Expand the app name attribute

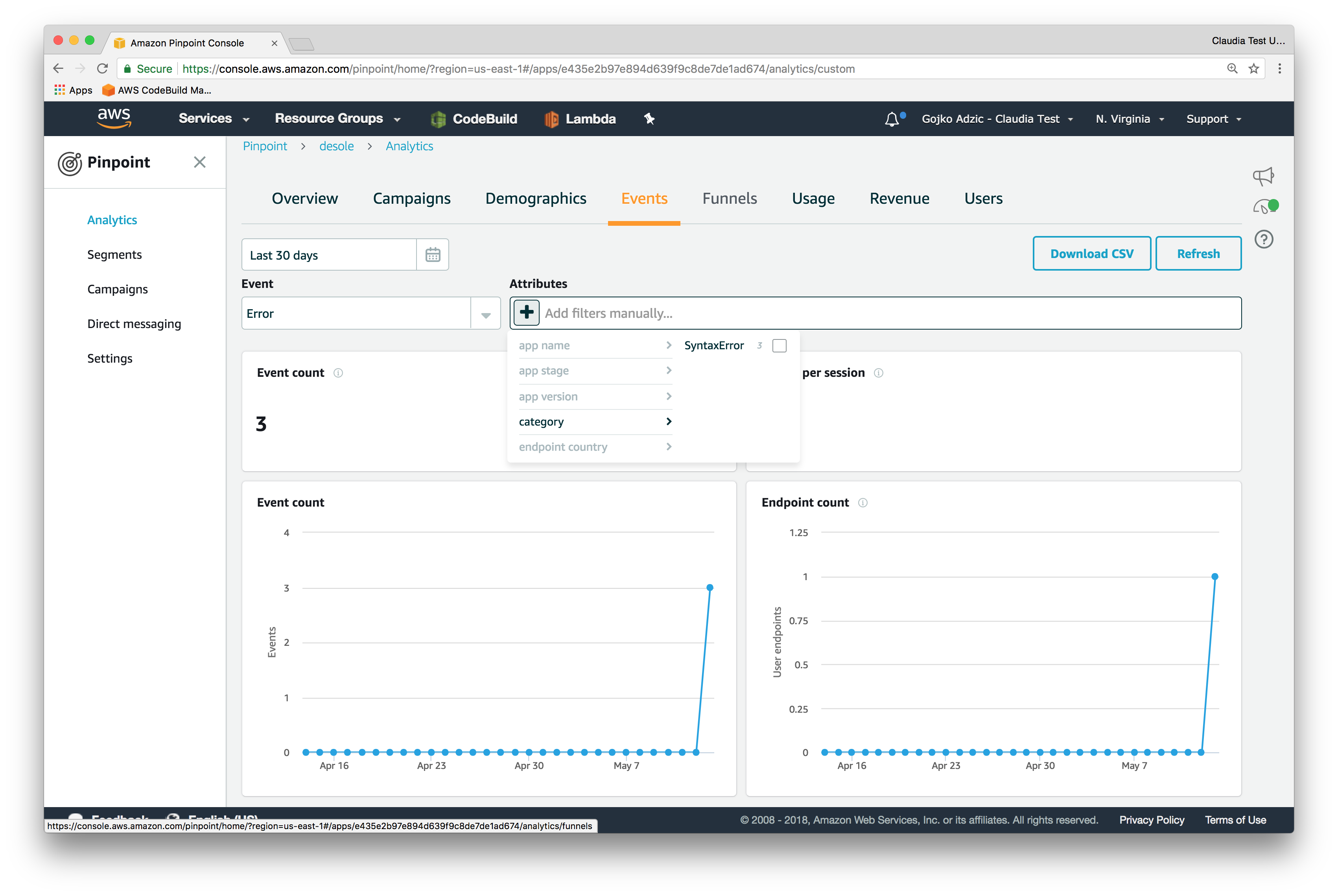(595, 346)
